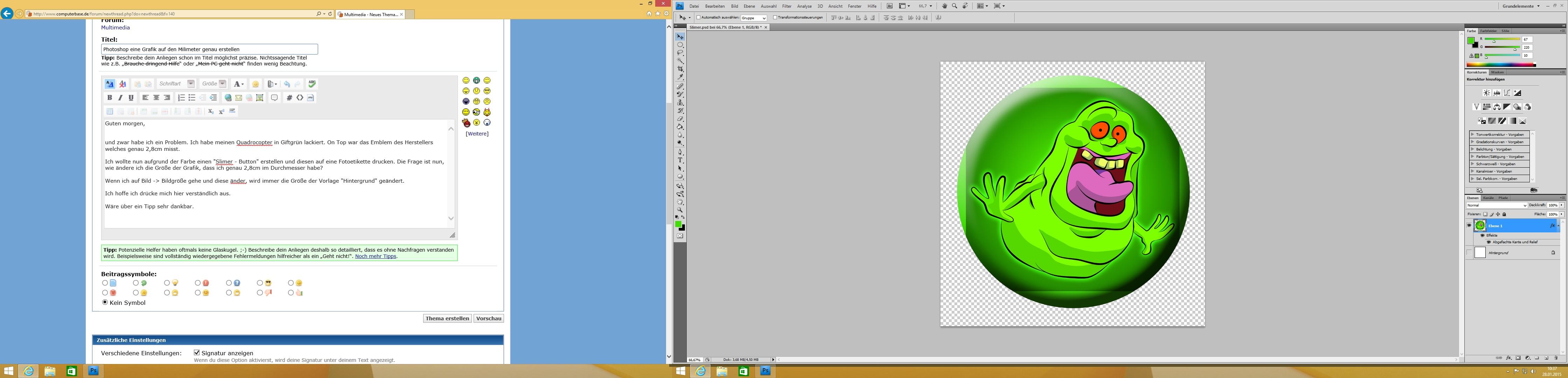Click the Thema erstellen button
The image size is (1568, 378).
(x=447, y=318)
